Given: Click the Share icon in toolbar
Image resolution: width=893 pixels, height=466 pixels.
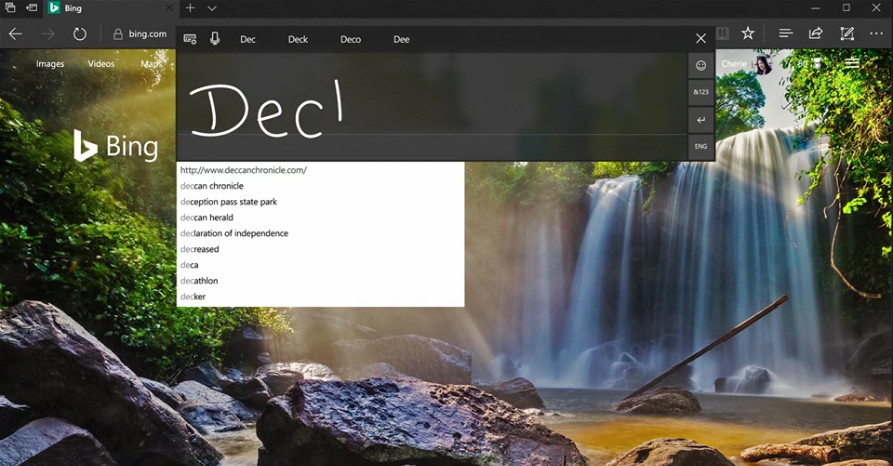Looking at the screenshot, I should (816, 34).
